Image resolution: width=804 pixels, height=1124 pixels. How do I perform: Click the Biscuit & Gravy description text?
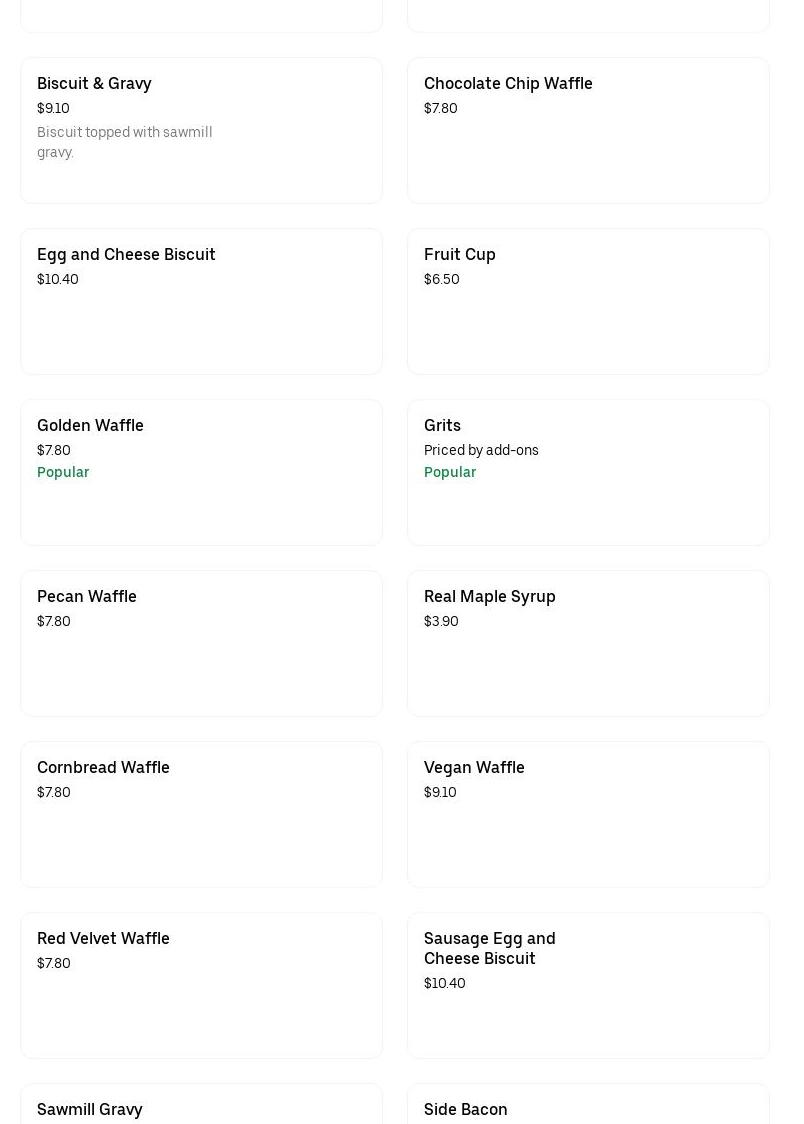coord(124,142)
